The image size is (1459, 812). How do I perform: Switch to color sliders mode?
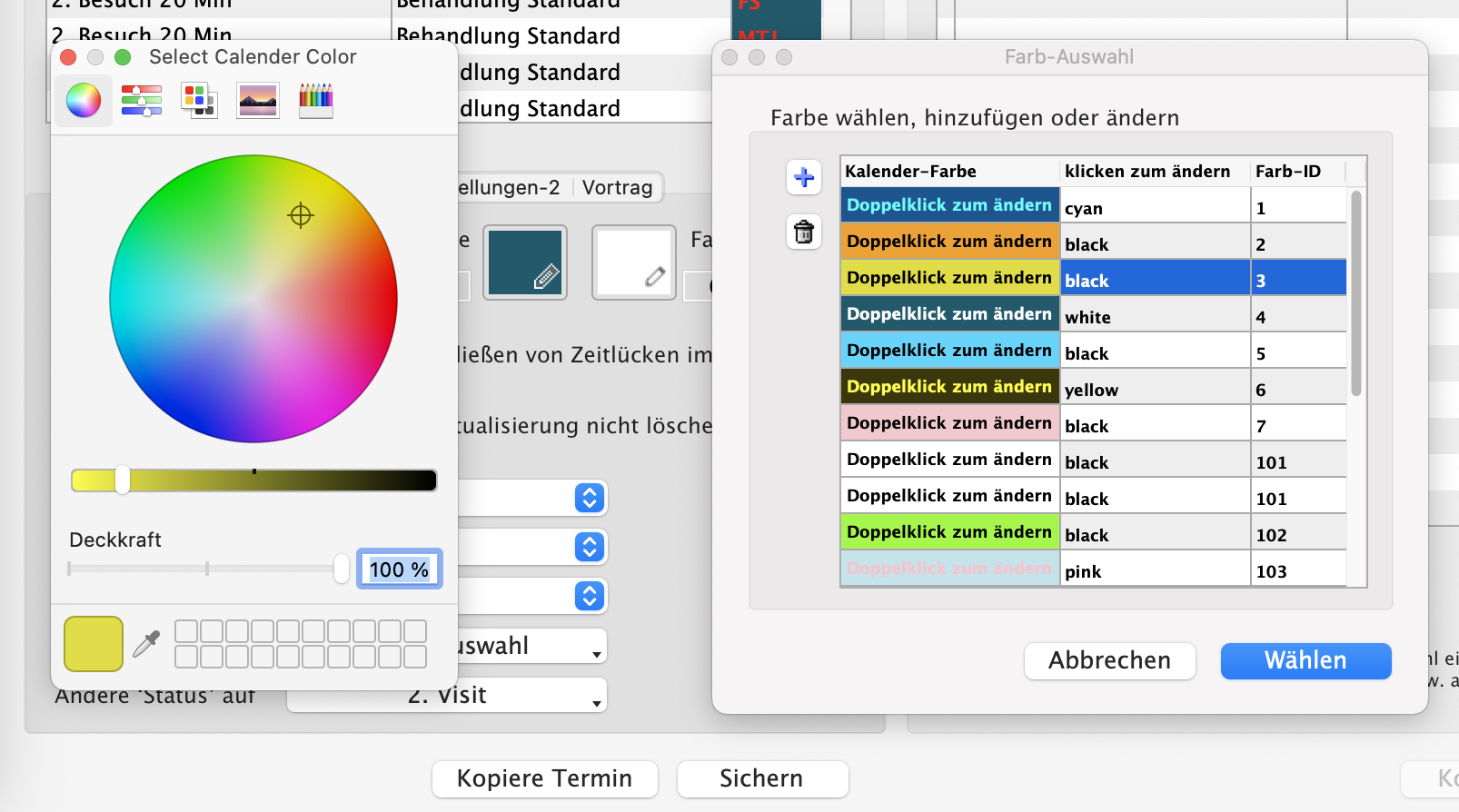click(142, 100)
